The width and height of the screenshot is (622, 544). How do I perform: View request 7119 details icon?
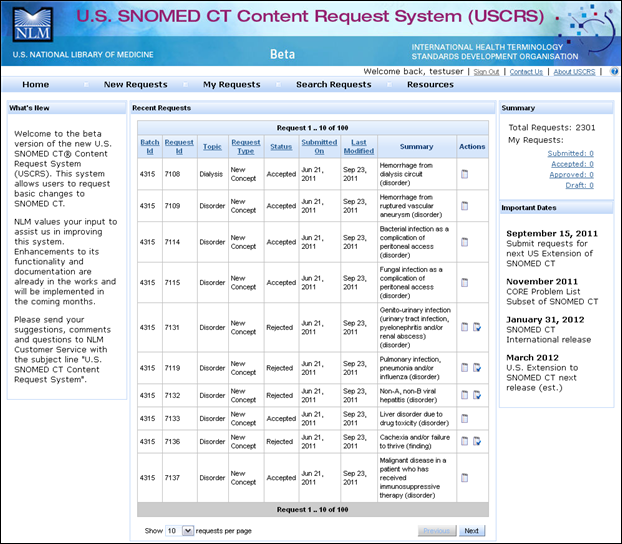click(465, 367)
